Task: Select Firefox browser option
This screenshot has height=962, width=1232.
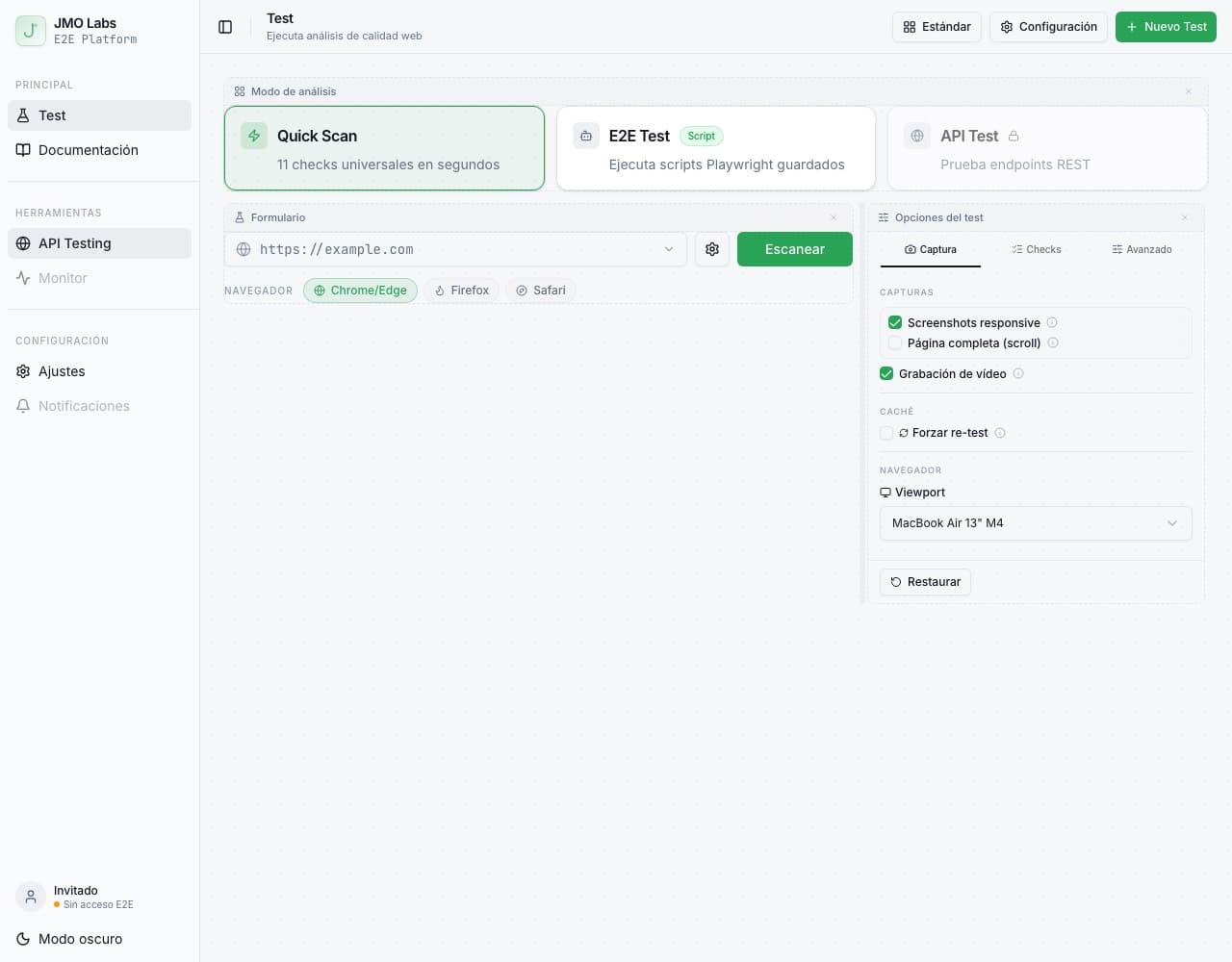Action: [462, 291]
